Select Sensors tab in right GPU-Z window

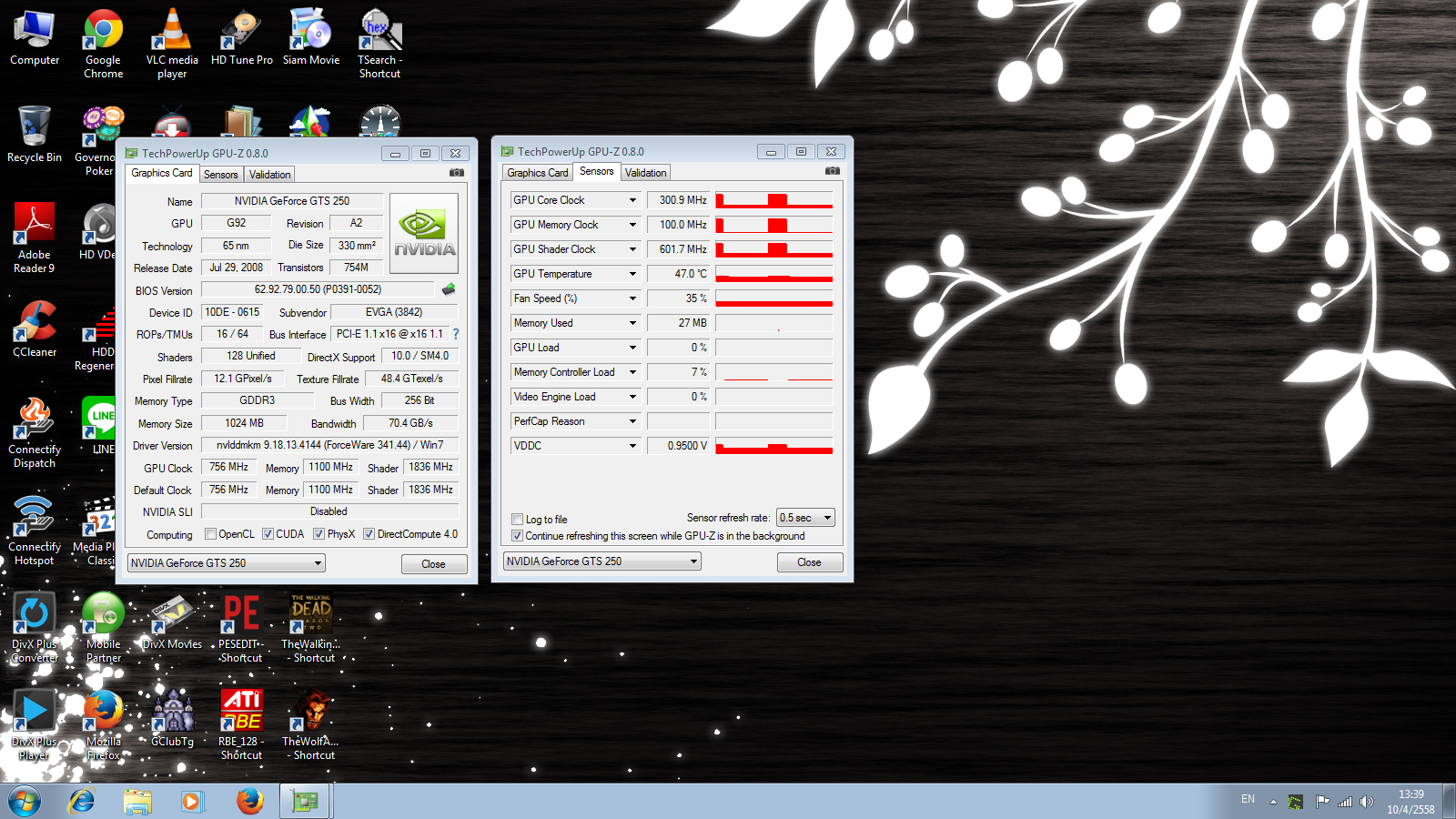597,171
